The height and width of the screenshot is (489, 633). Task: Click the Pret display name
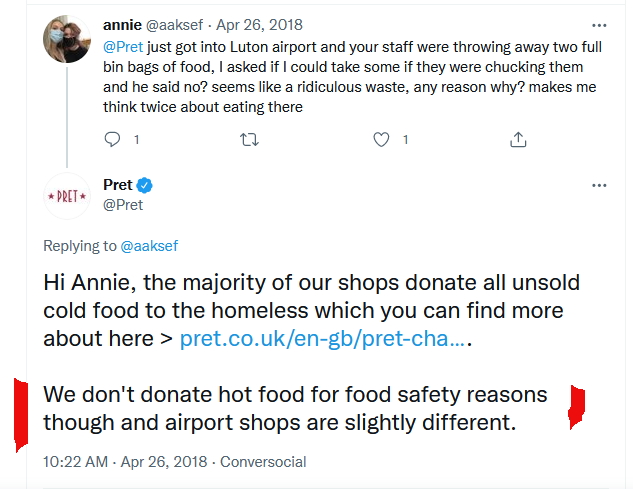(x=118, y=185)
